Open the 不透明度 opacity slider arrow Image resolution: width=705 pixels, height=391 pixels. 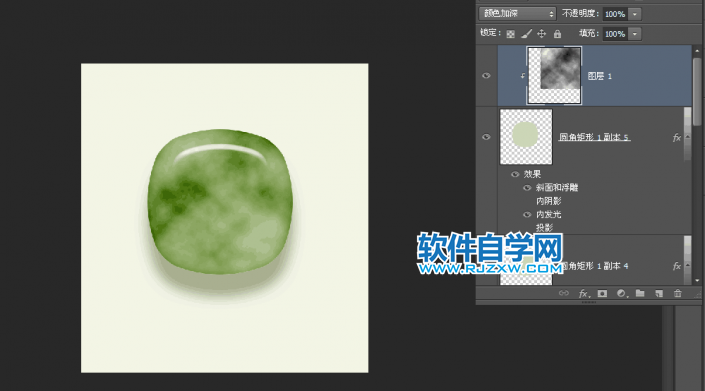pos(635,14)
